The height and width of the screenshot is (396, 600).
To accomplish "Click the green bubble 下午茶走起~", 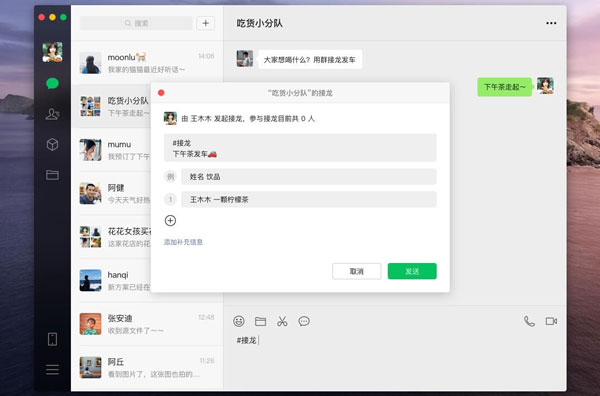I will click(505, 87).
